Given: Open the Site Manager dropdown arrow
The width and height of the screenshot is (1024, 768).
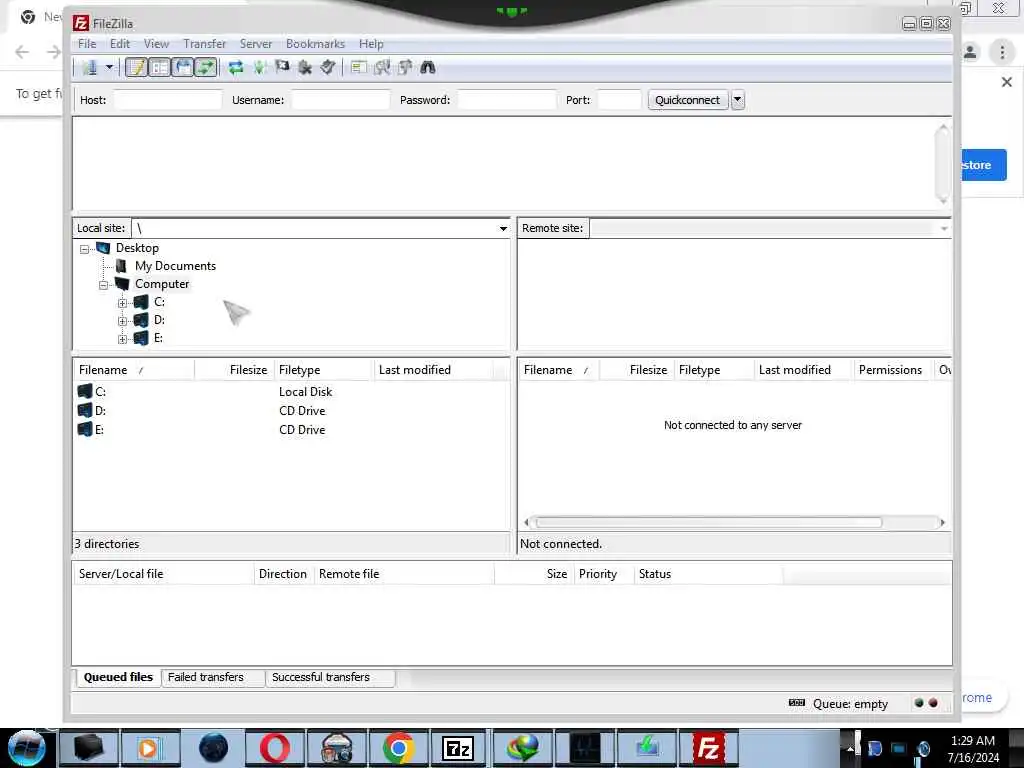Looking at the screenshot, I should coord(109,67).
